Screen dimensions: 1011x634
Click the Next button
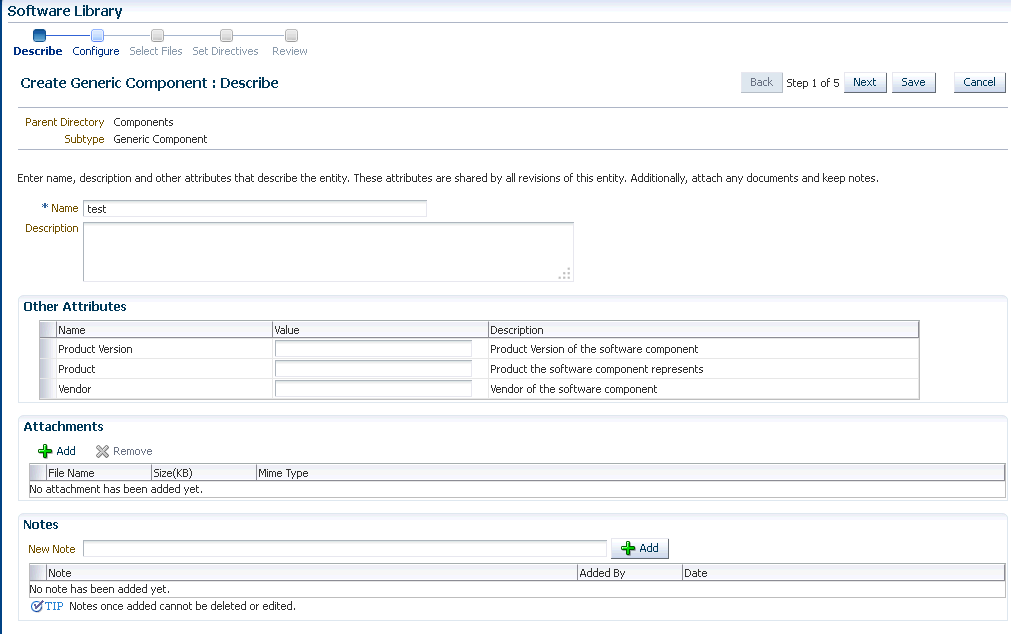pyautogui.click(x=865, y=83)
